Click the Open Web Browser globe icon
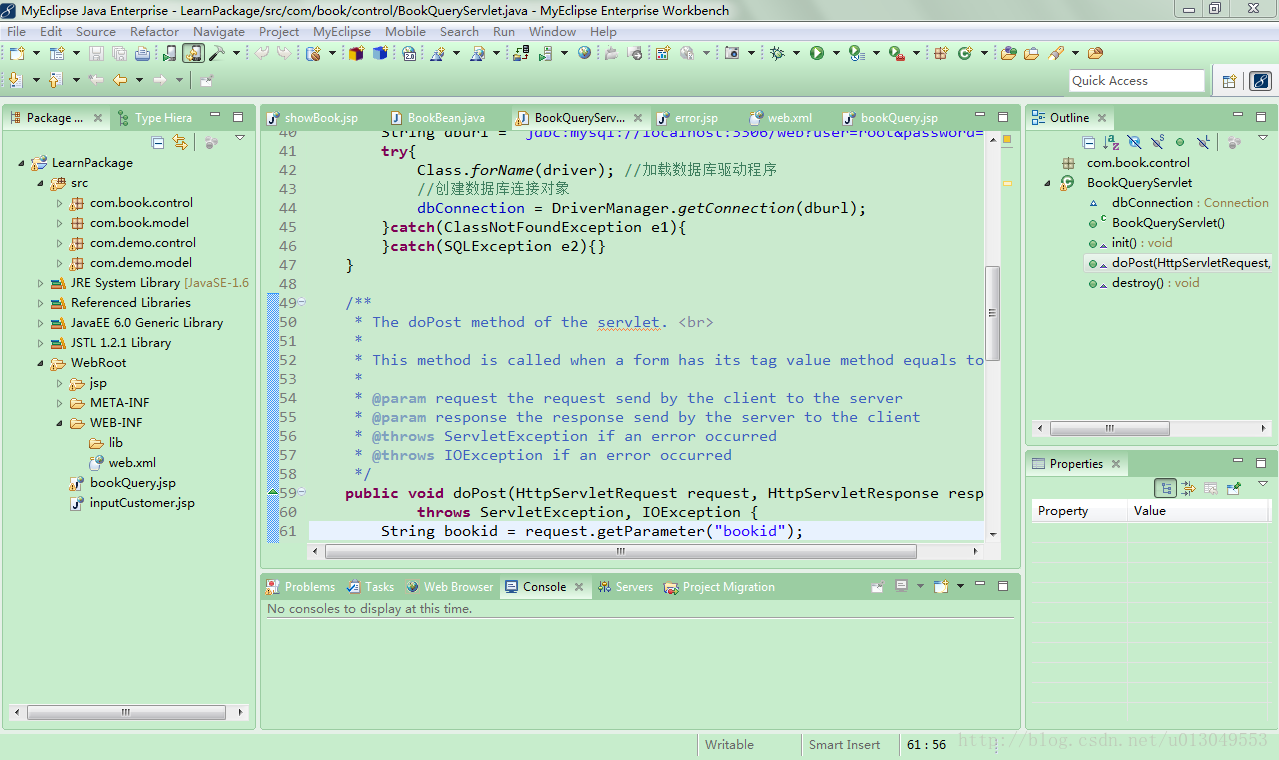The image size is (1279, 760). tap(583, 53)
